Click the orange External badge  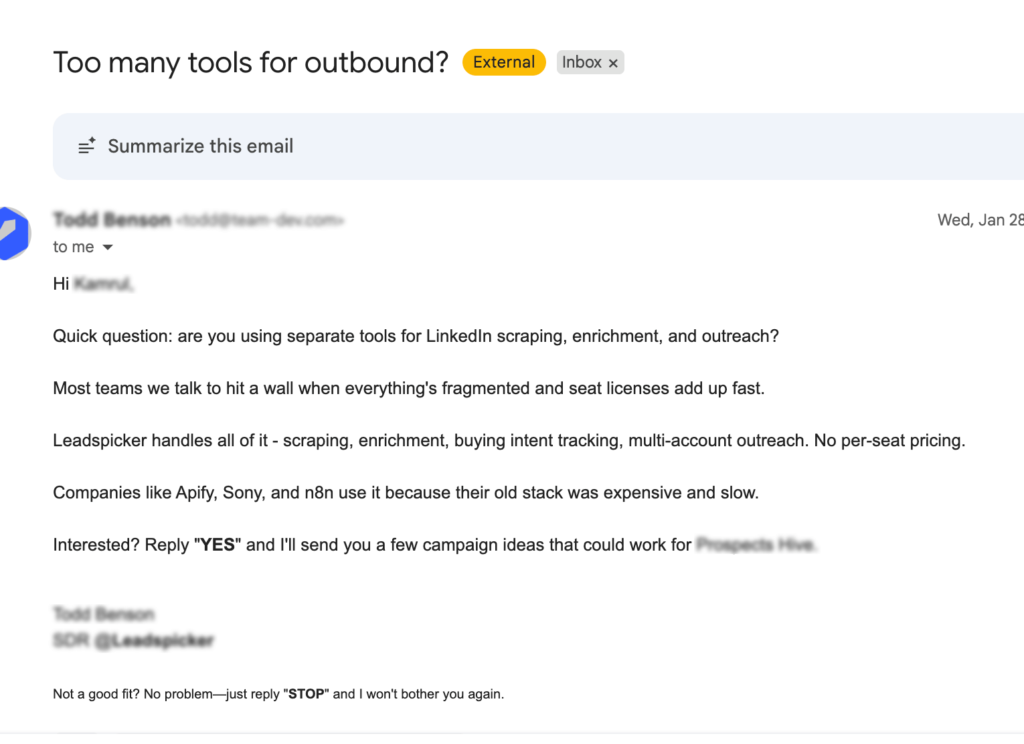pos(503,62)
